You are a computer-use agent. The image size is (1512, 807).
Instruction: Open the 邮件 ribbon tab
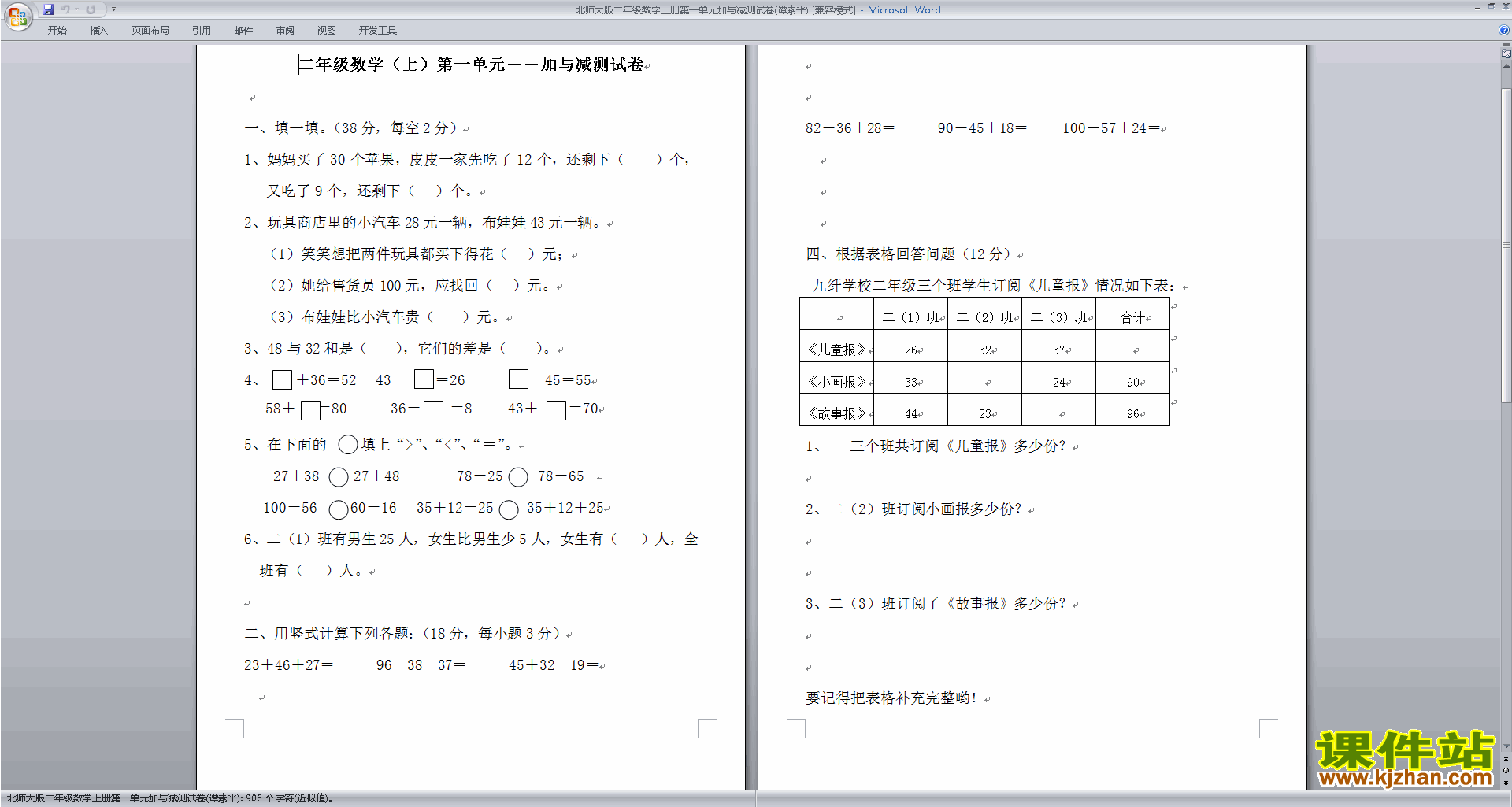point(243,30)
